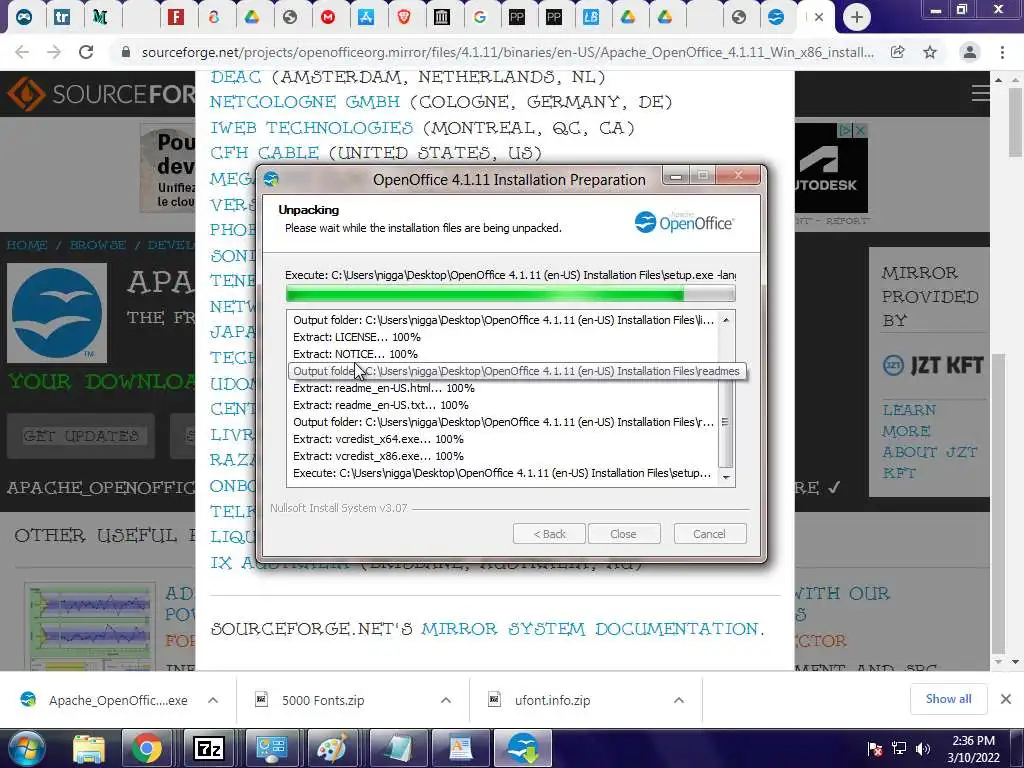Screen dimensions: 1024x768
Task: Switch to the red 'F' browser tab
Action: (x=176, y=17)
